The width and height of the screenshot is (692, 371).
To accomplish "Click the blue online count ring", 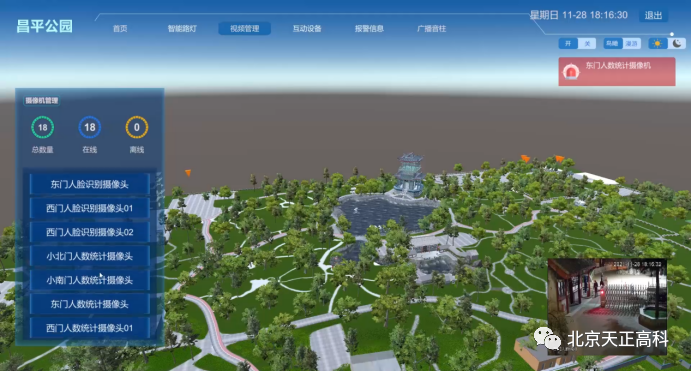I will pos(90,127).
